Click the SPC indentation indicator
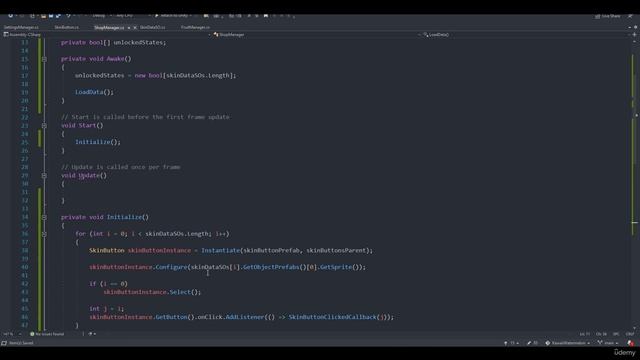The width and height of the screenshot is (640, 360). pos(616,334)
